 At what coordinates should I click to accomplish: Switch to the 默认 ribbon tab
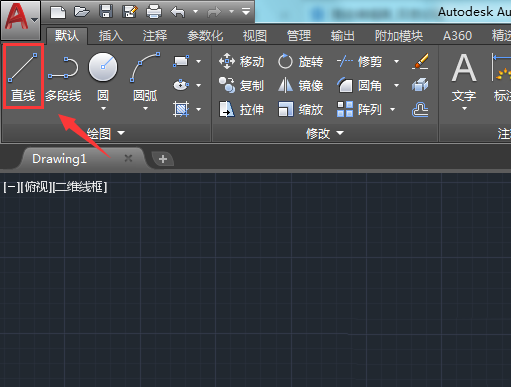click(67, 35)
